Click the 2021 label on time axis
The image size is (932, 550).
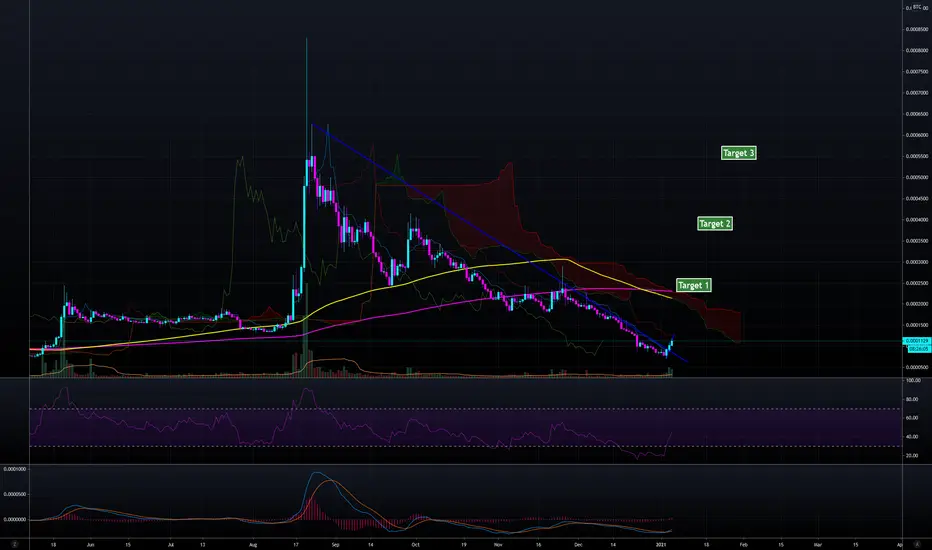(661, 544)
